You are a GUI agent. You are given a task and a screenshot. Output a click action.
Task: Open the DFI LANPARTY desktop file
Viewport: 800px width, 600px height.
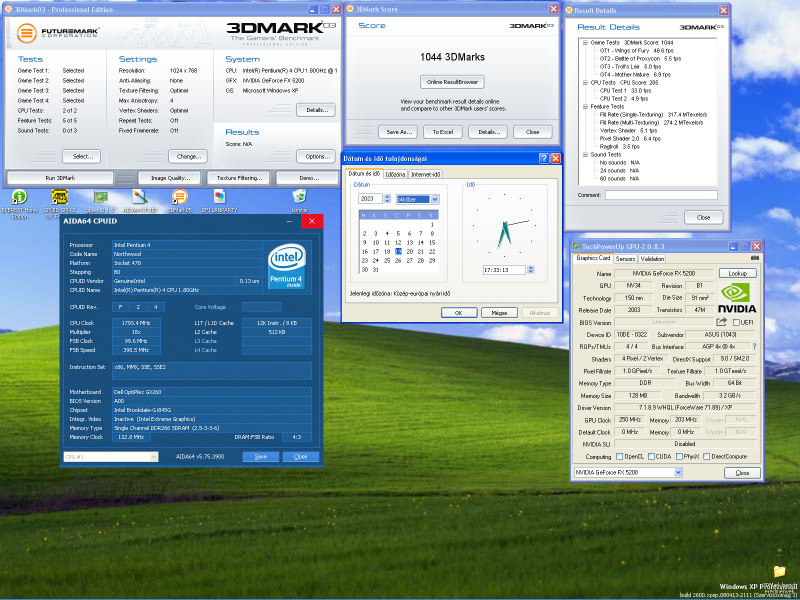pos(219,197)
